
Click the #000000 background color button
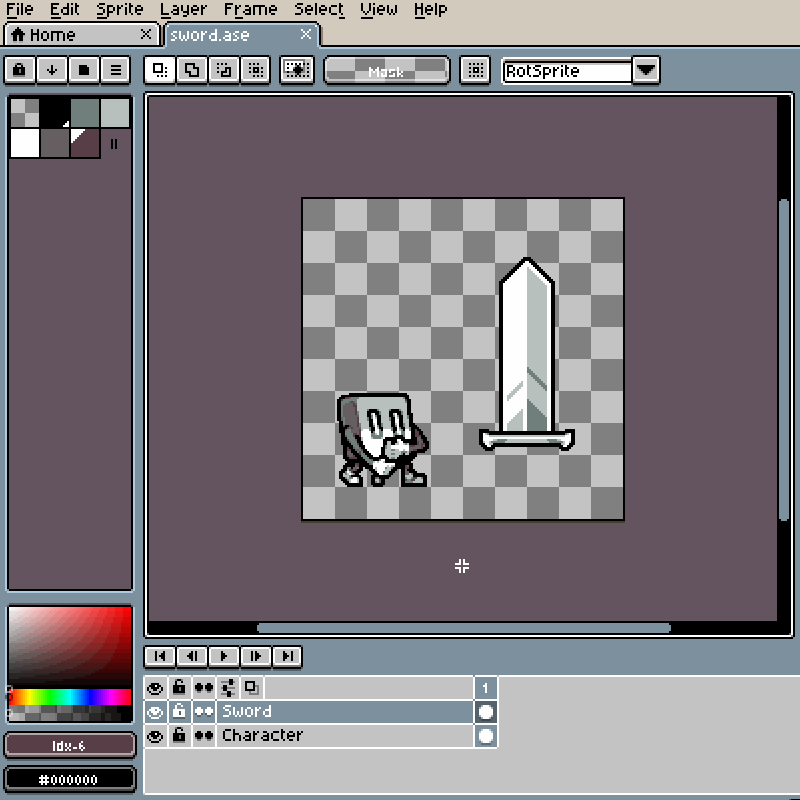click(x=70, y=779)
